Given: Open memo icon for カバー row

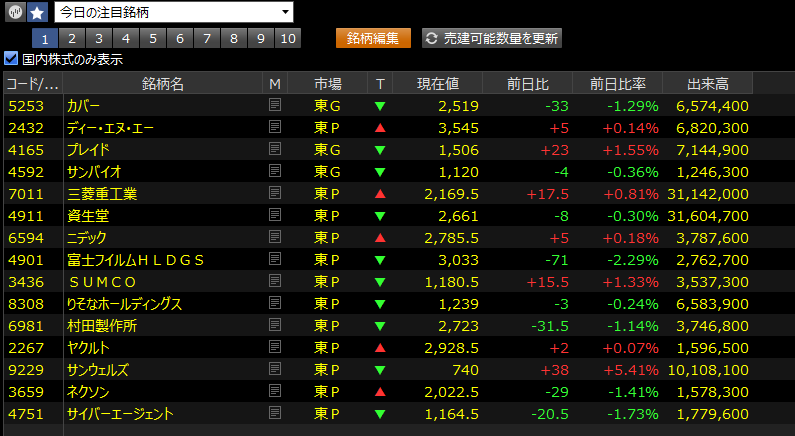Looking at the screenshot, I should [x=275, y=105].
